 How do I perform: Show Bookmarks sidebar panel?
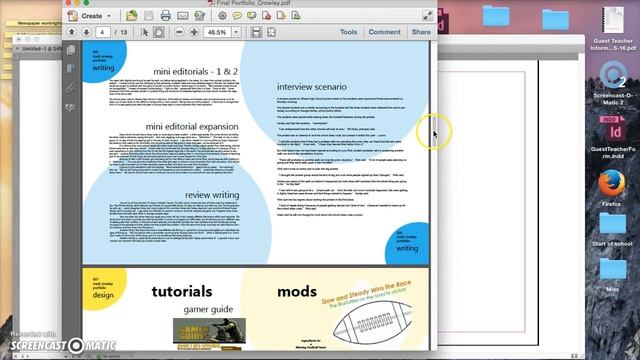point(71,69)
